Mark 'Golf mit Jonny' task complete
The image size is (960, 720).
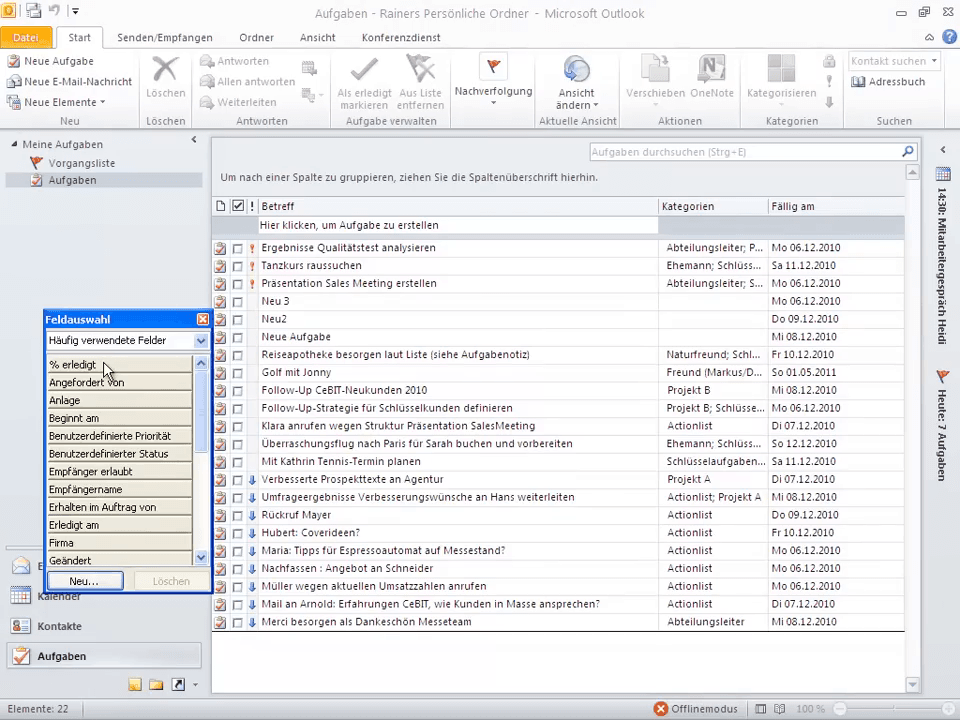click(238, 373)
